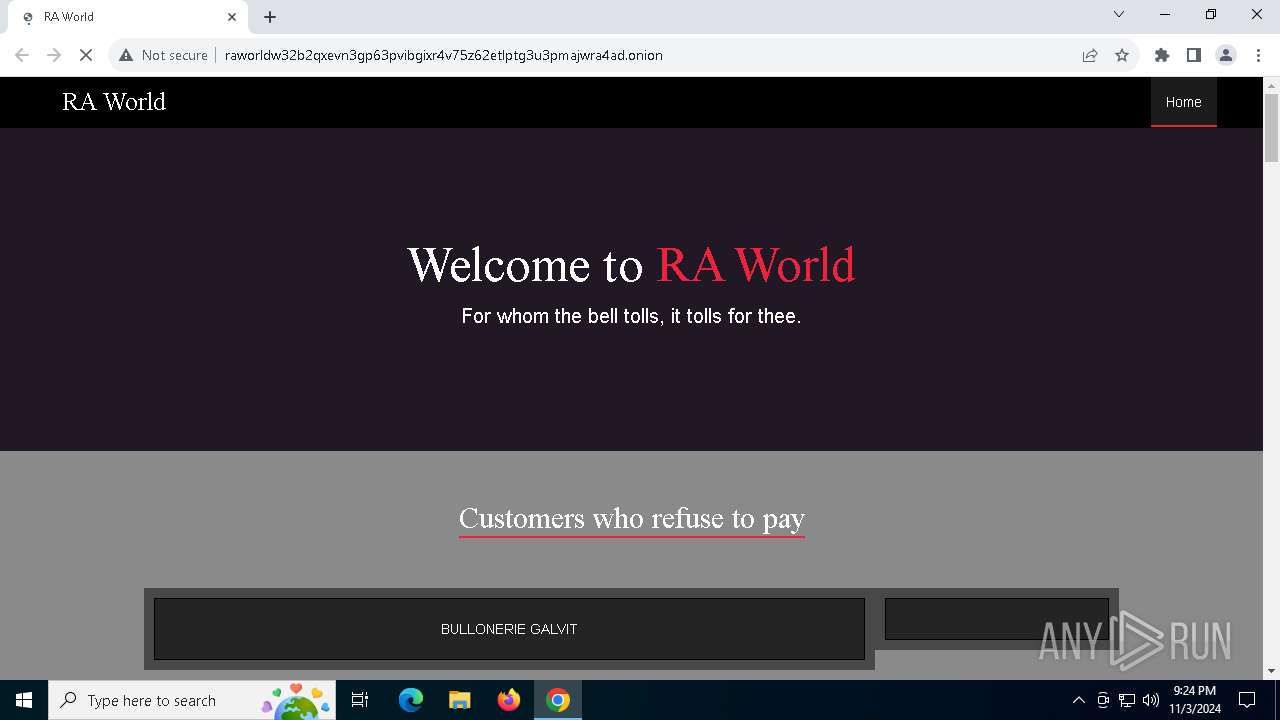Minimize the Chrome window
1280x720 pixels.
[1165, 14]
